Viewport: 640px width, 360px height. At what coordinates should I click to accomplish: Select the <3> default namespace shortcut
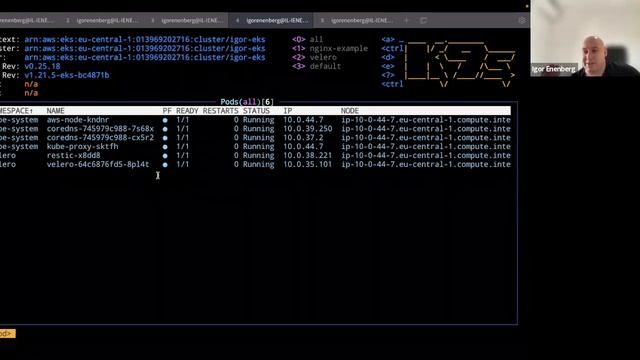316,67
